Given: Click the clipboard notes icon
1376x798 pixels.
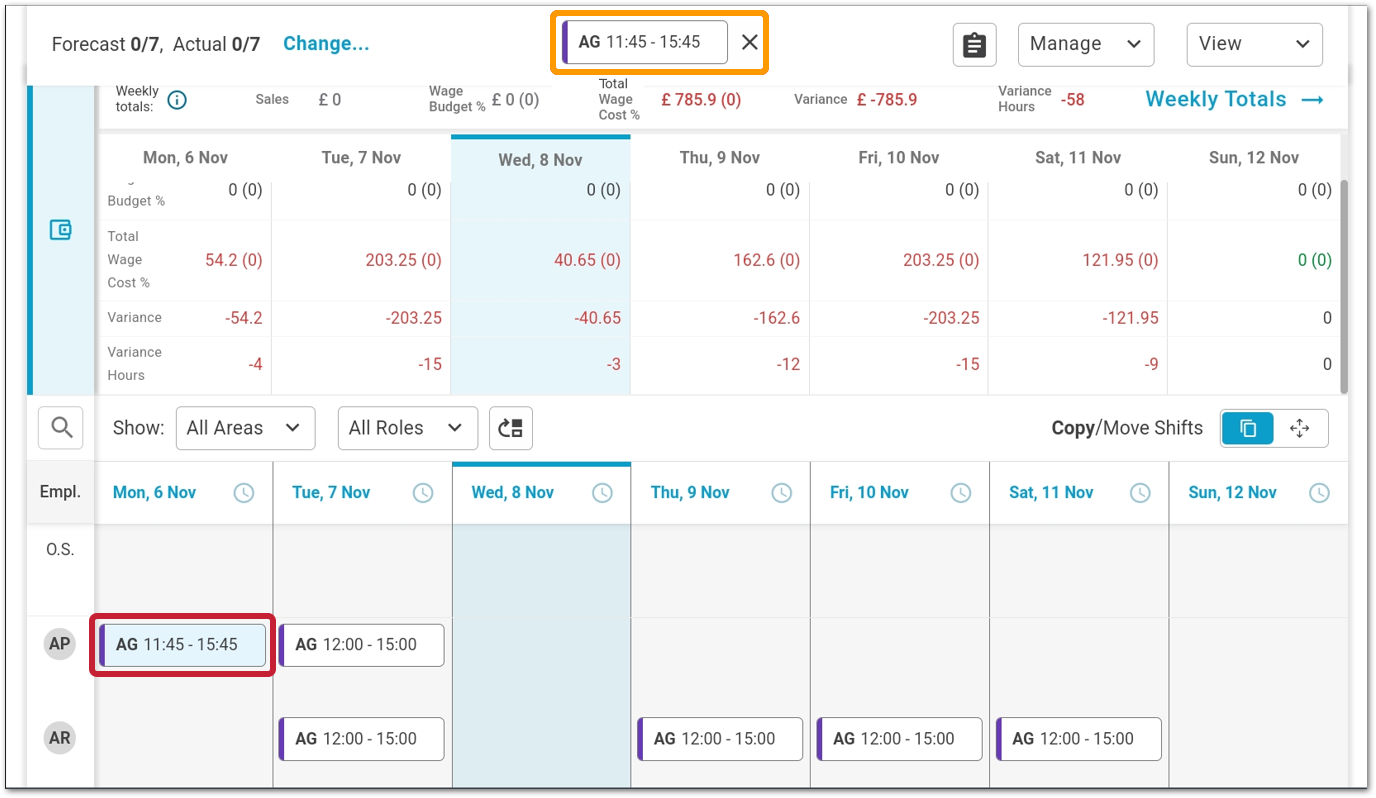Looking at the screenshot, I should [974, 45].
